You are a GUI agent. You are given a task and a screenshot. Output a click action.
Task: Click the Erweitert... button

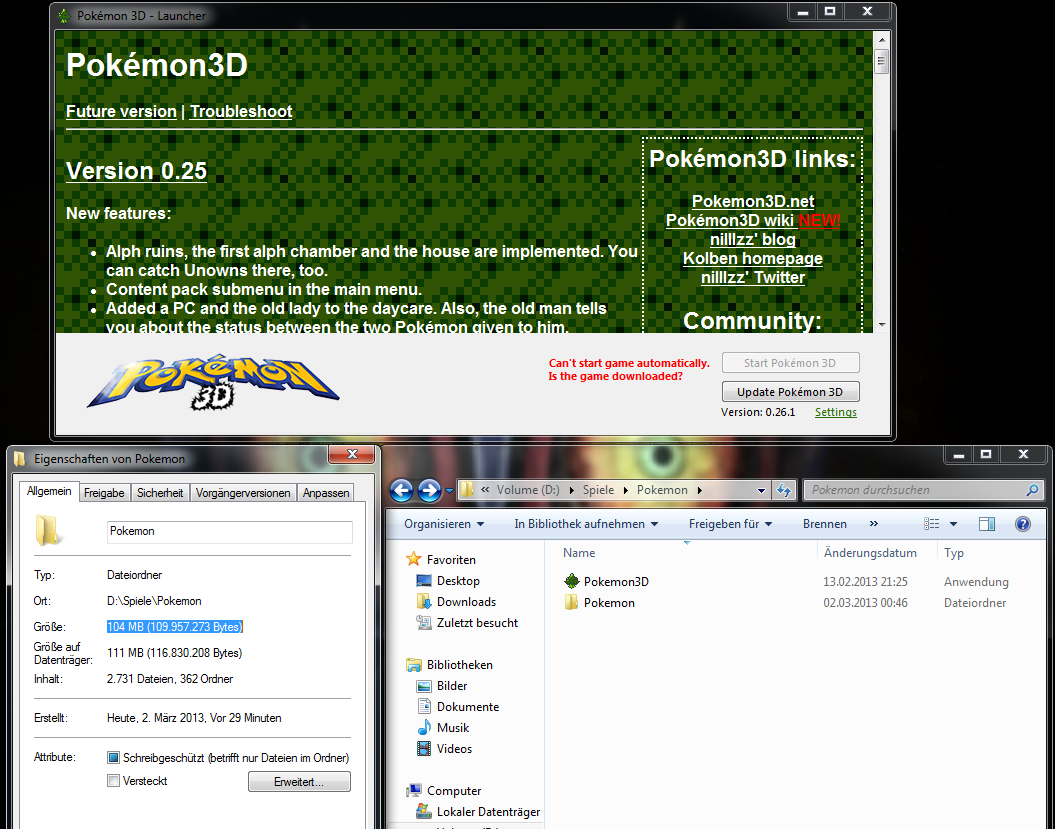[299, 782]
